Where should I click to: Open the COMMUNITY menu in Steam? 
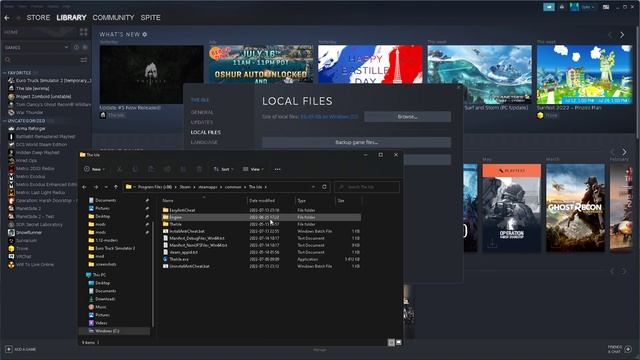click(113, 18)
